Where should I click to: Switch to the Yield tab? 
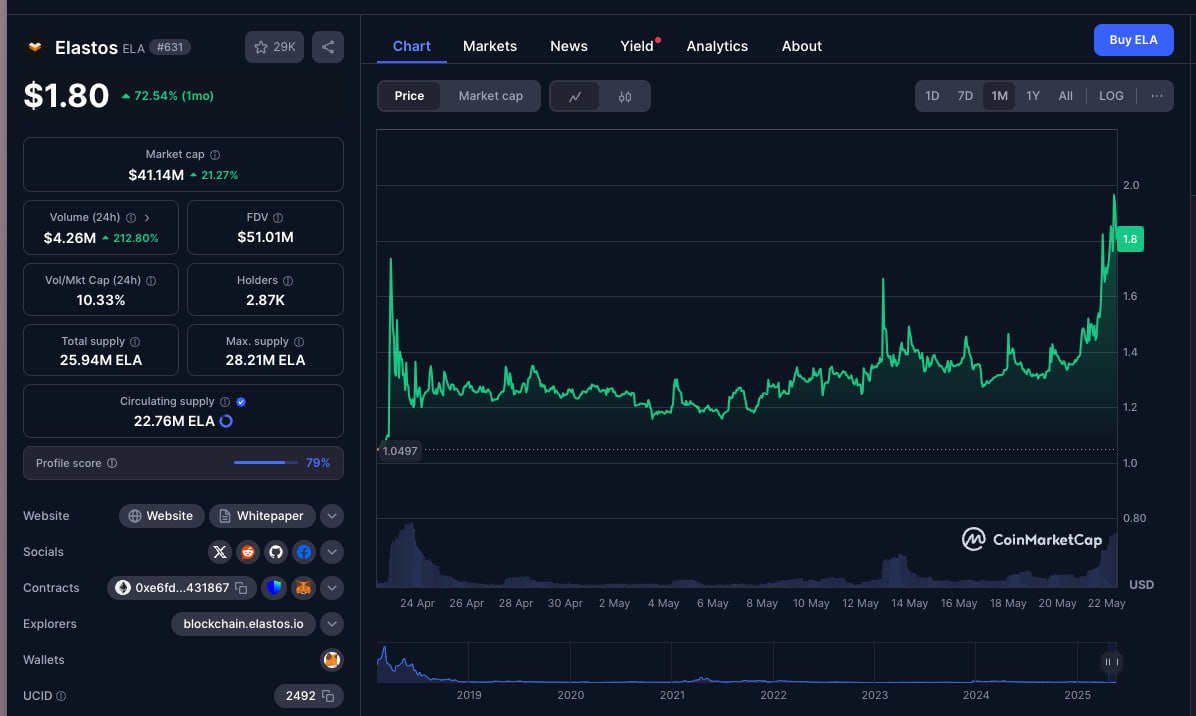pyautogui.click(x=638, y=47)
